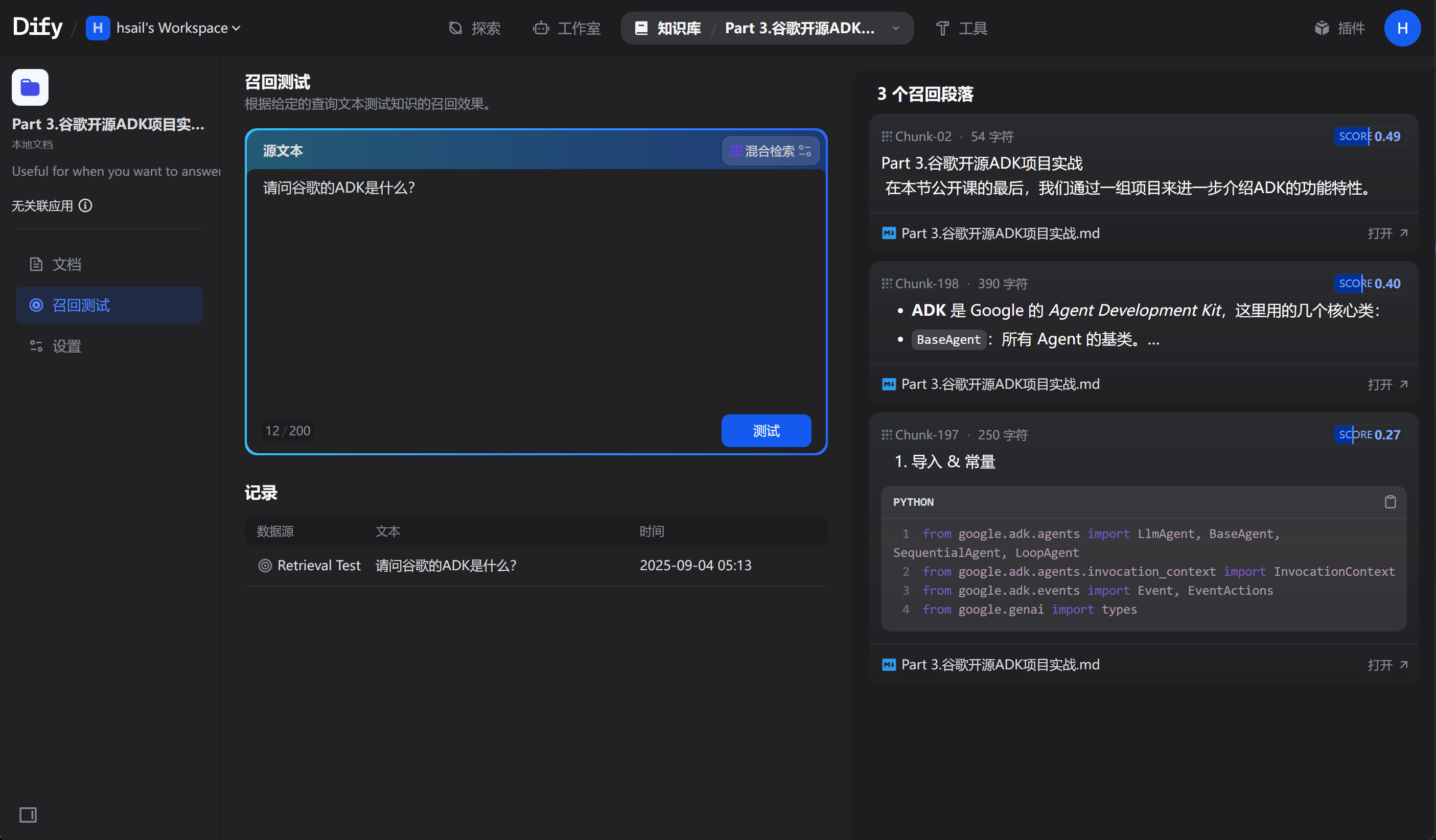
Task: Select 文档 in the sidebar
Action: click(x=109, y=265)
